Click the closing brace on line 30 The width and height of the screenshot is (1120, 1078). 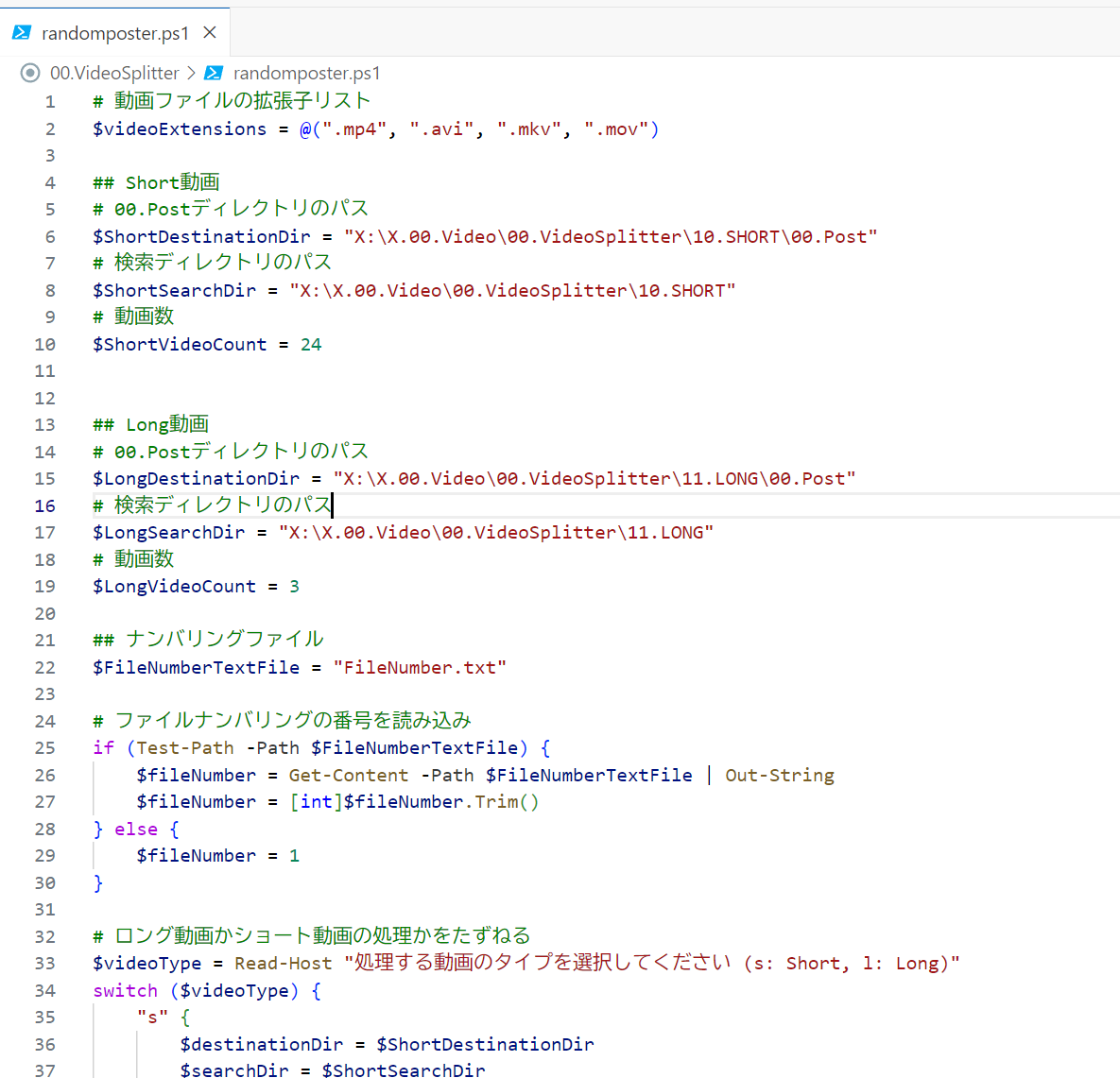98,883
